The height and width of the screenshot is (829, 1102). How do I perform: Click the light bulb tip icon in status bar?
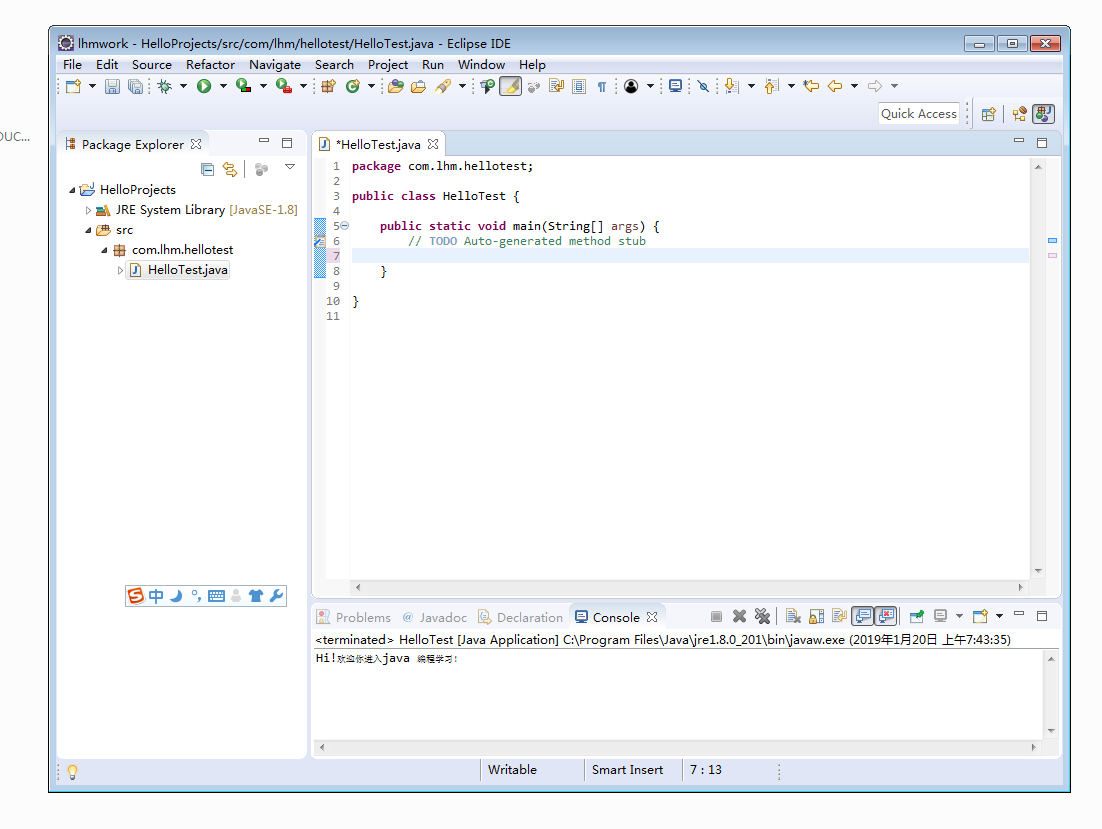(72, 772)
